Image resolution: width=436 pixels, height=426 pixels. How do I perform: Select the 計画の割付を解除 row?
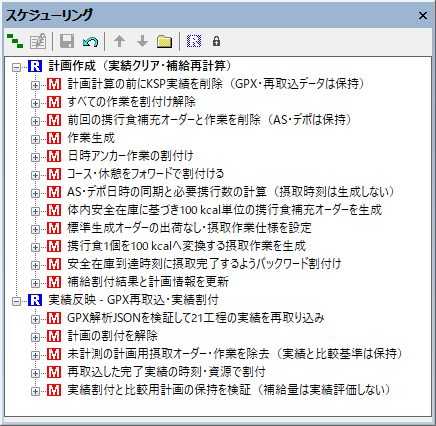coord(112,336)
